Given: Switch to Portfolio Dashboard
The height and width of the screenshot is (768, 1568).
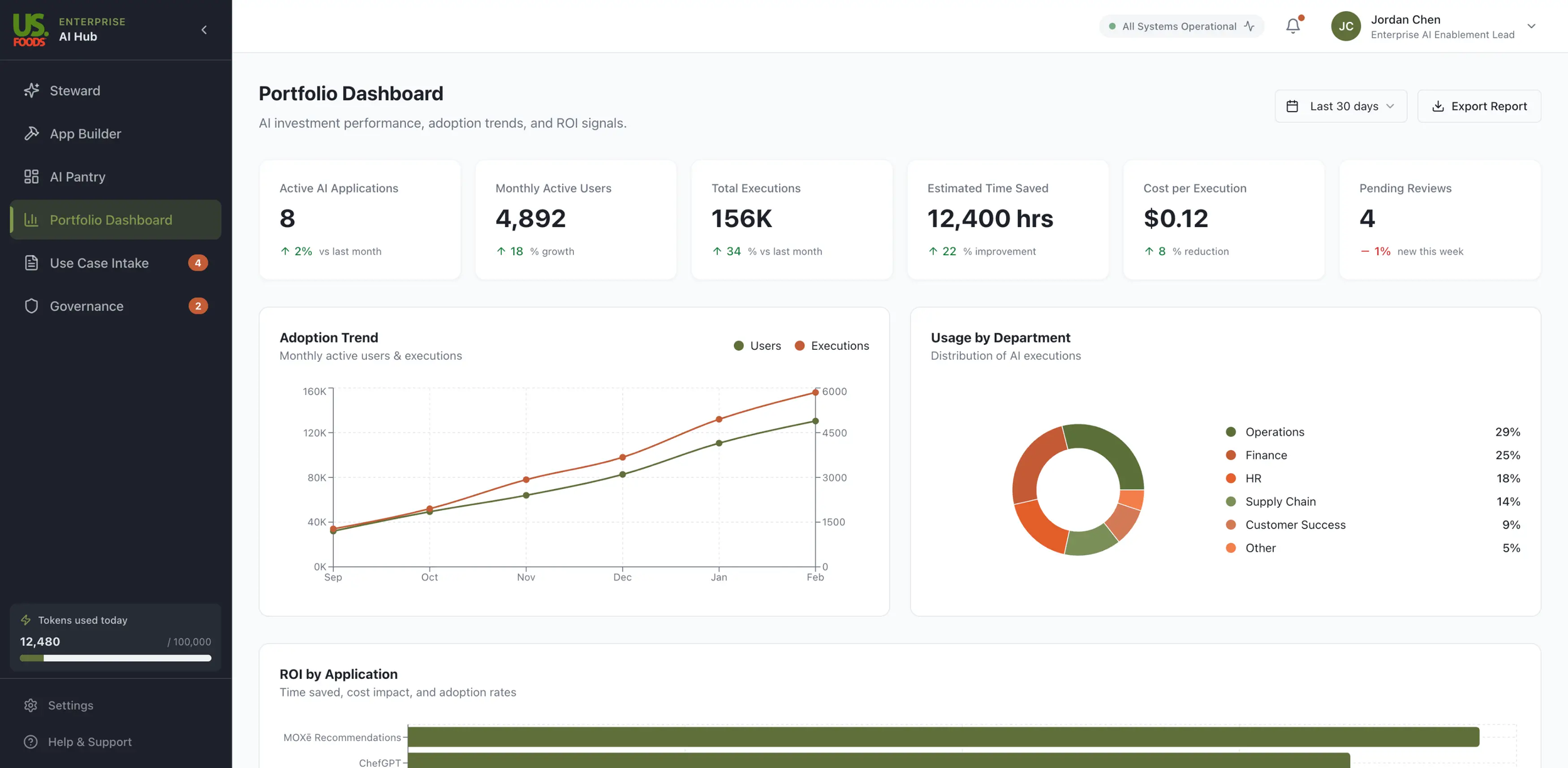Looking at the screenshot, I should (x=112, y=219).
